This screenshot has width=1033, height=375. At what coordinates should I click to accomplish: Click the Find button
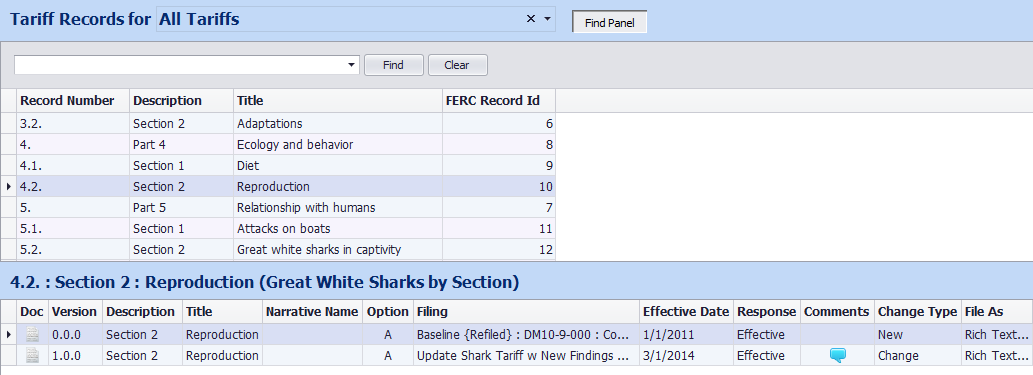(393, 65)
